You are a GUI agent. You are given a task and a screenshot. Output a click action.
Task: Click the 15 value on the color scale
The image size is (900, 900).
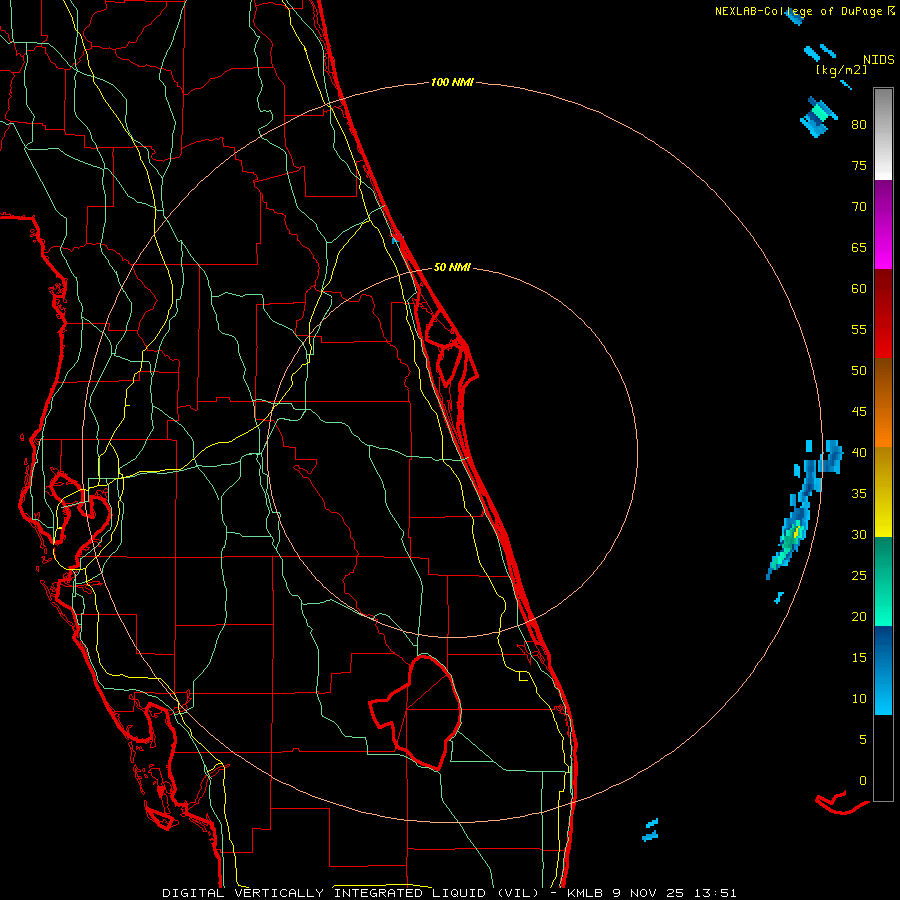coord(859,657)
